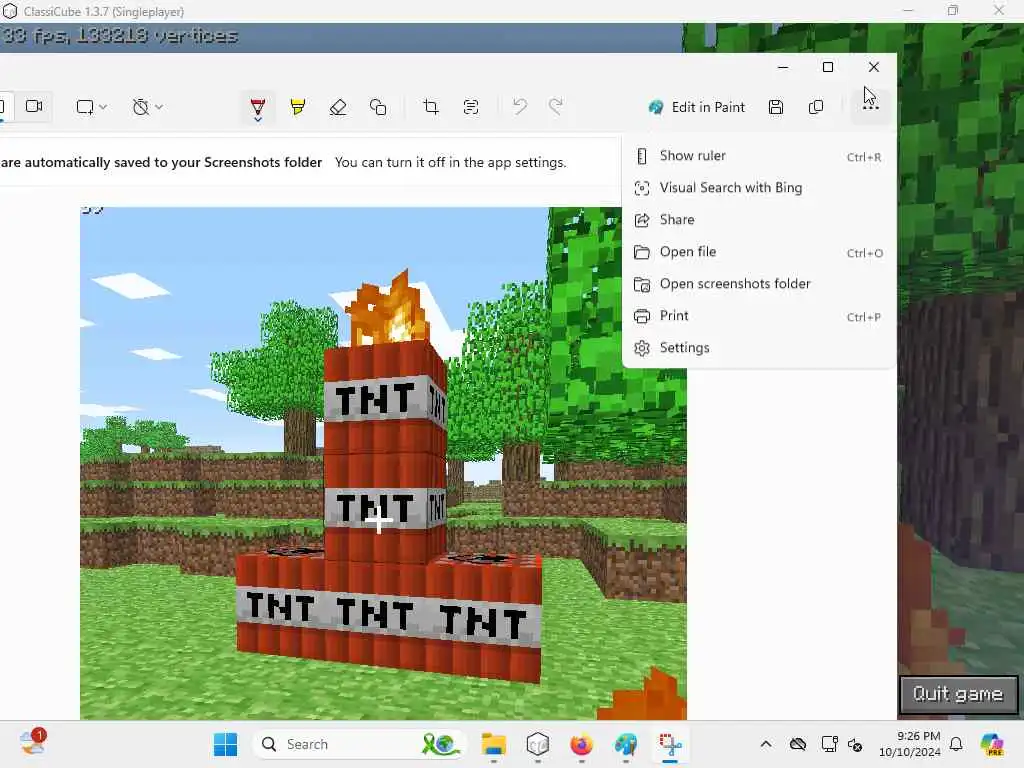Open File Explorer from the taskbar
This screenshot has width=1024, height=768.
494,744
